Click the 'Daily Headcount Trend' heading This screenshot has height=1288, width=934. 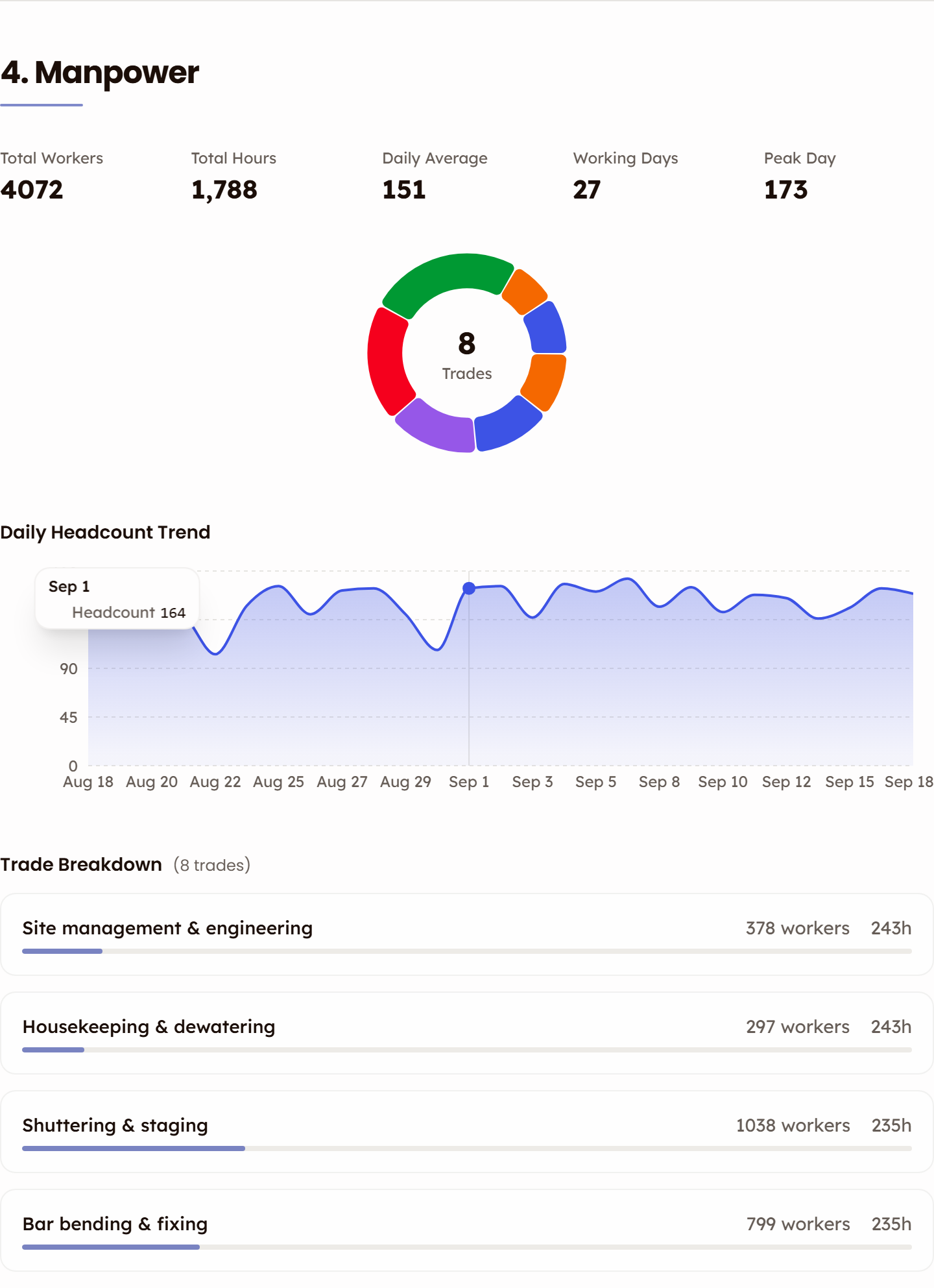click(105, 533)
